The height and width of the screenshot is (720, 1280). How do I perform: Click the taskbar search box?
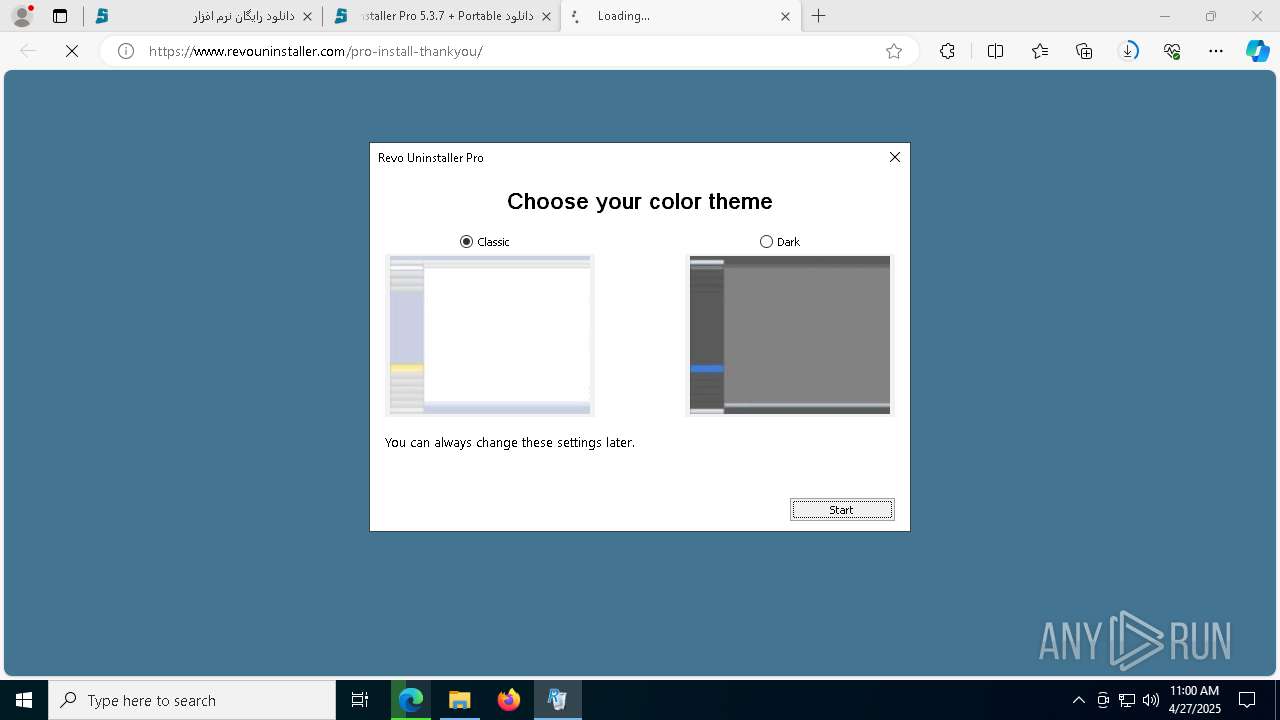point(192,700)
